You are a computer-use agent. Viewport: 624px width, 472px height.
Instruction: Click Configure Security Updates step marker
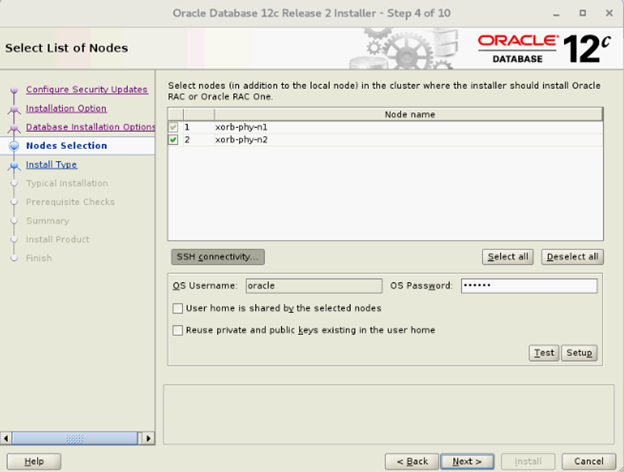tap(14, 90)
